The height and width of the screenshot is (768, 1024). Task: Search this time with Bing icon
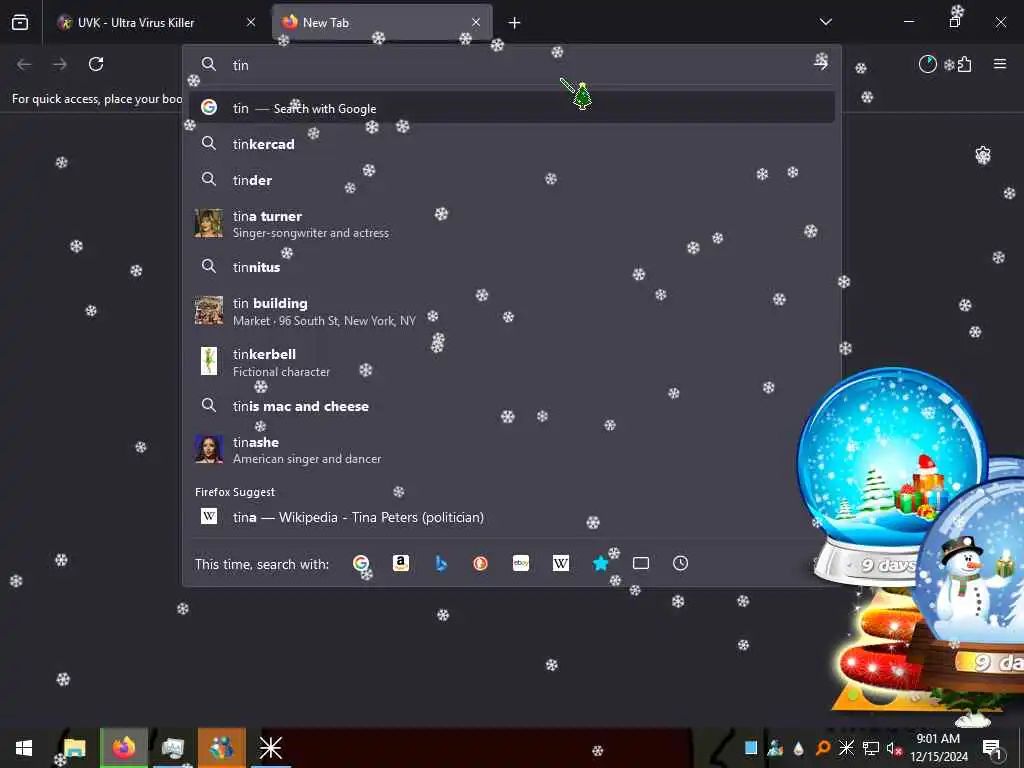point(441,563)
